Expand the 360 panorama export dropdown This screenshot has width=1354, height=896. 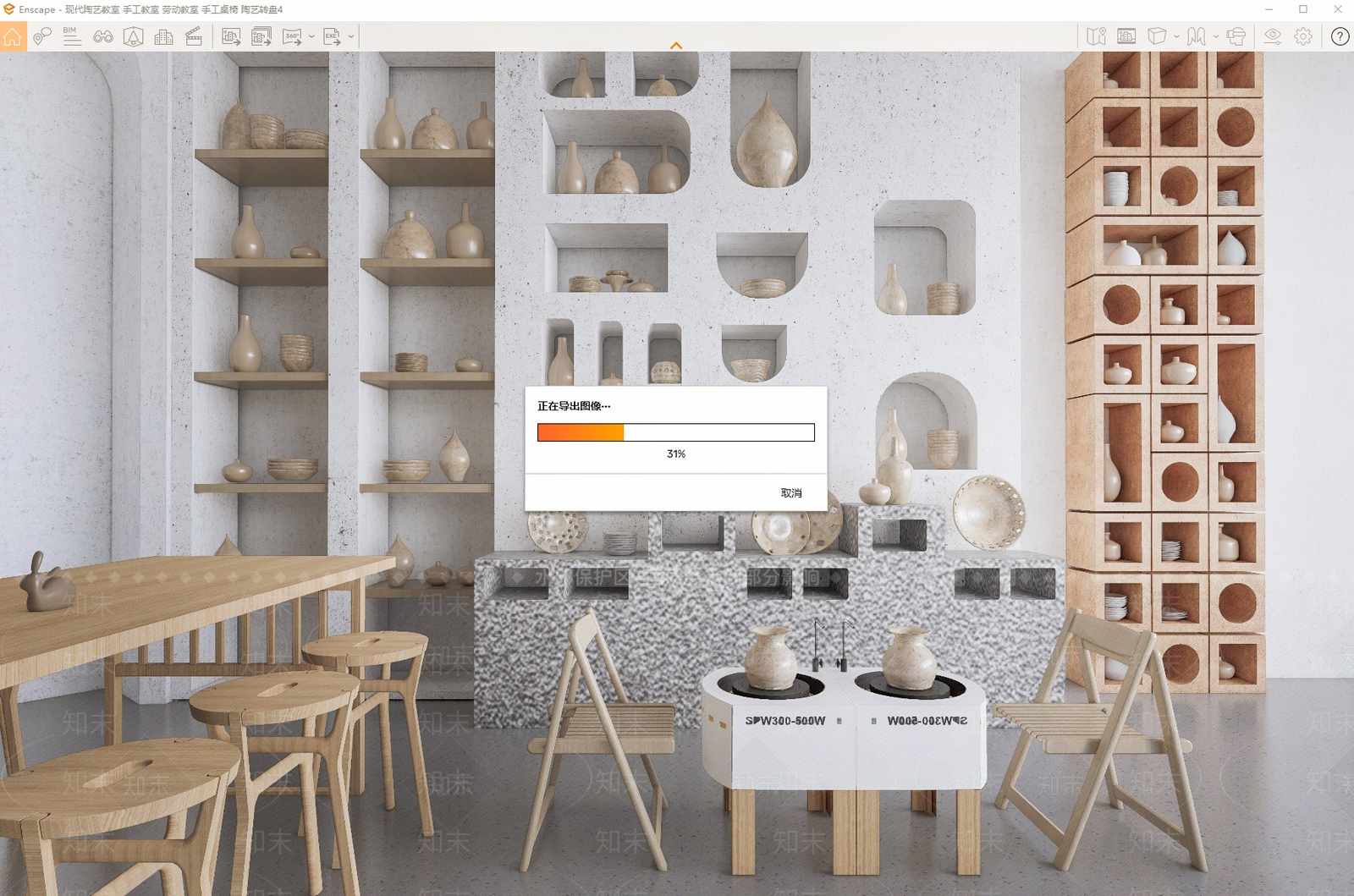[311, 36]
